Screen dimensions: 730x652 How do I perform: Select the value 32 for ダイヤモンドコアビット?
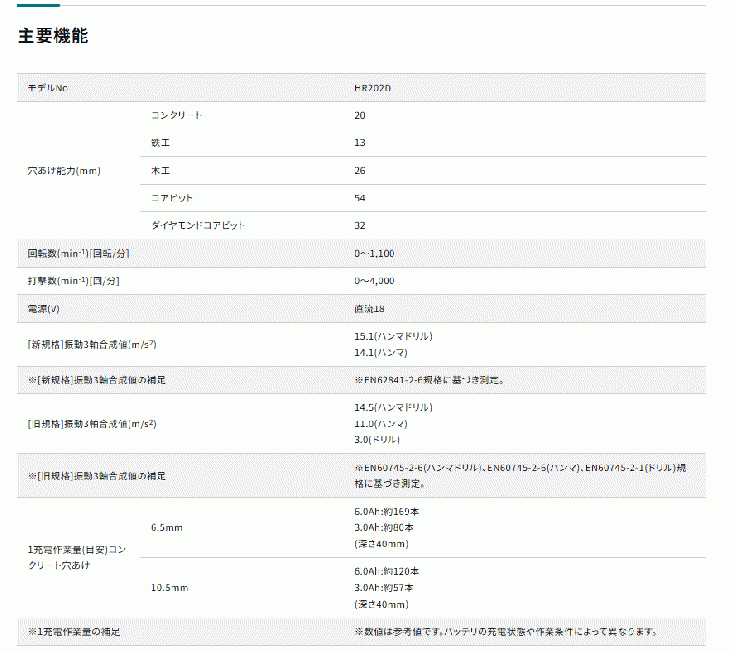pyautogui.click(x=359, y=225)
